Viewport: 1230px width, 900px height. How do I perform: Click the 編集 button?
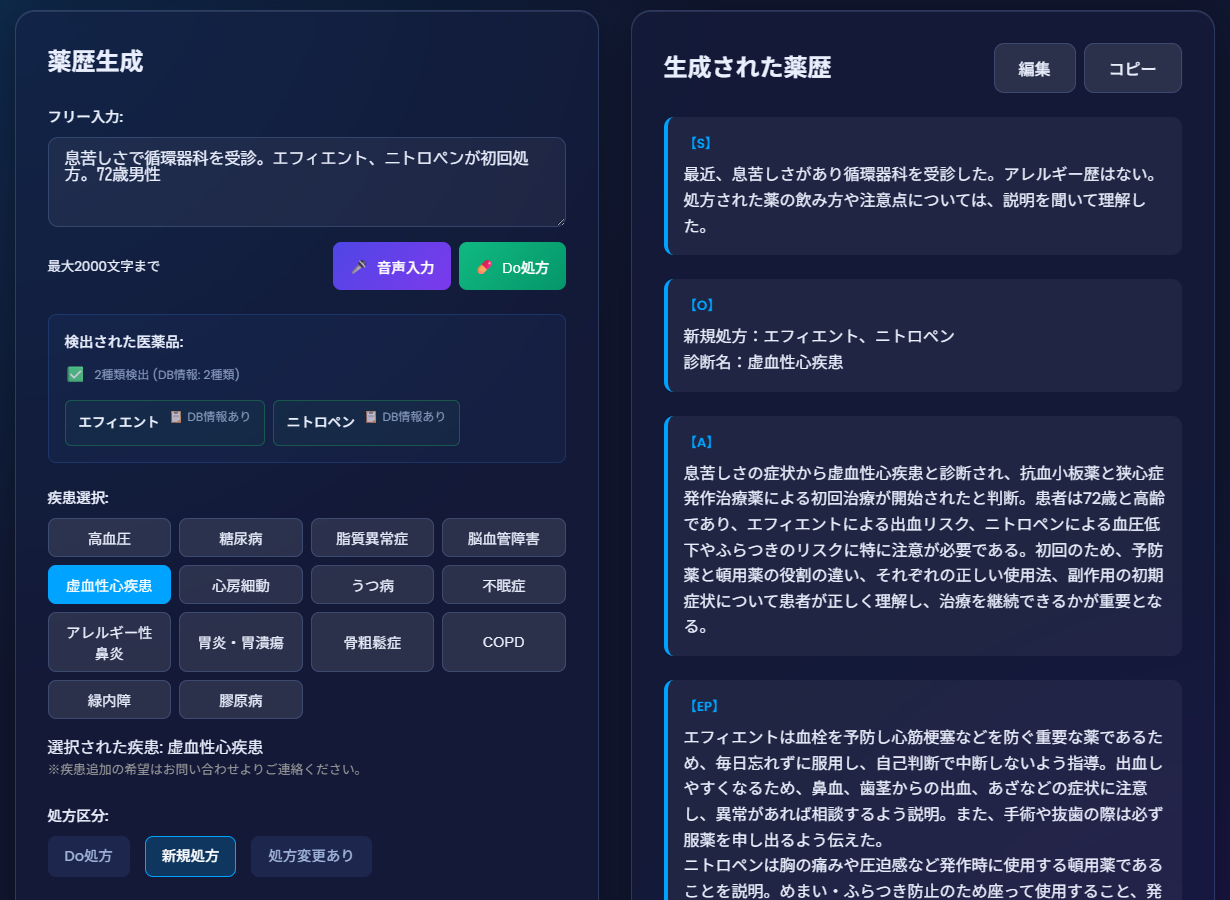[1035, 67]
